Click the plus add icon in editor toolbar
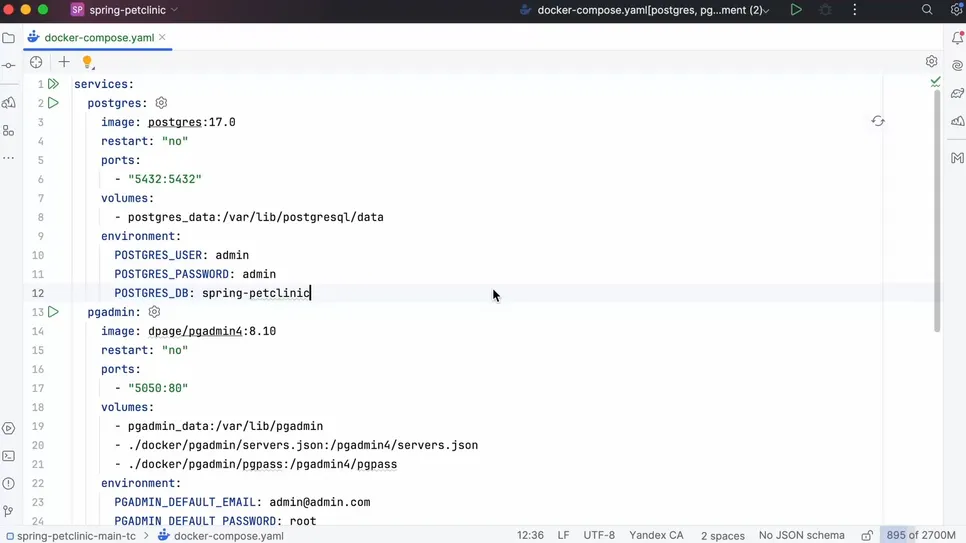966x543 pixels. point(64,62)
